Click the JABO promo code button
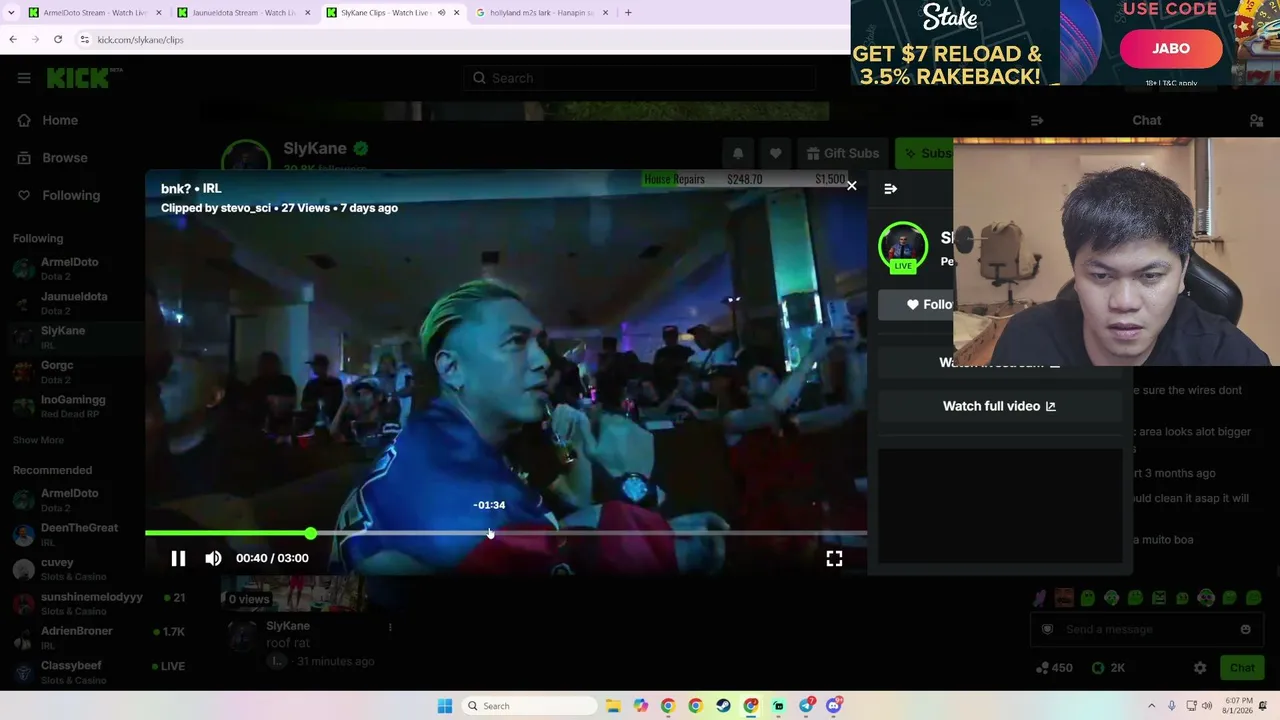Image resolution: width=1280 pixels, height=720 pixels. (1171, 48)
